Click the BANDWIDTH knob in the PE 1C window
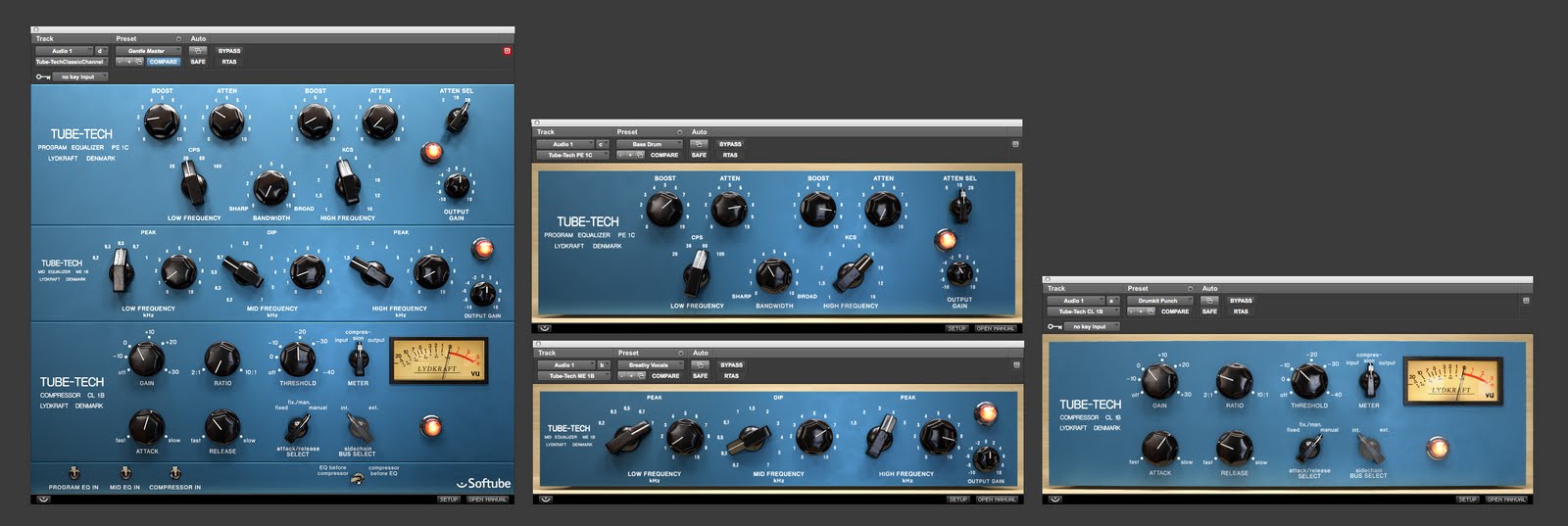 click(x=774, y=275)
